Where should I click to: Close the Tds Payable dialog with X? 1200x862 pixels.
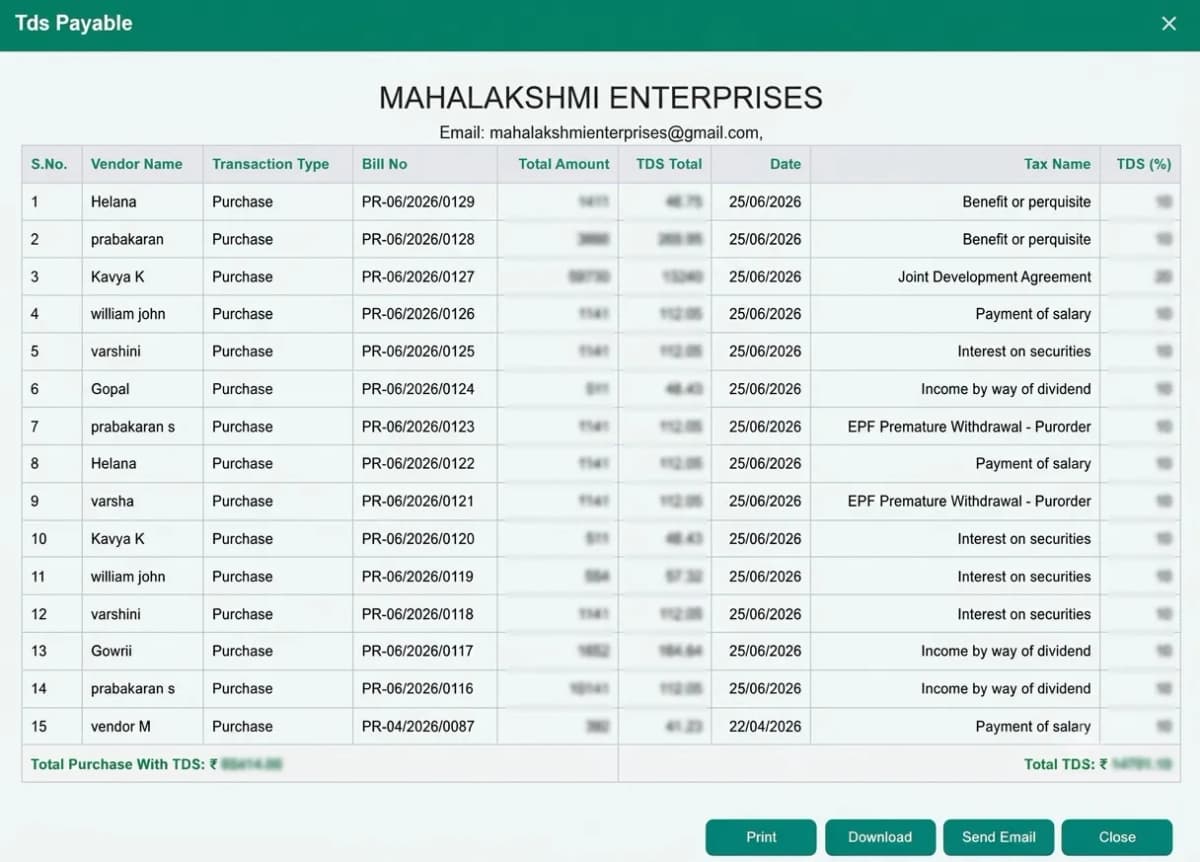coord(1168,23)
